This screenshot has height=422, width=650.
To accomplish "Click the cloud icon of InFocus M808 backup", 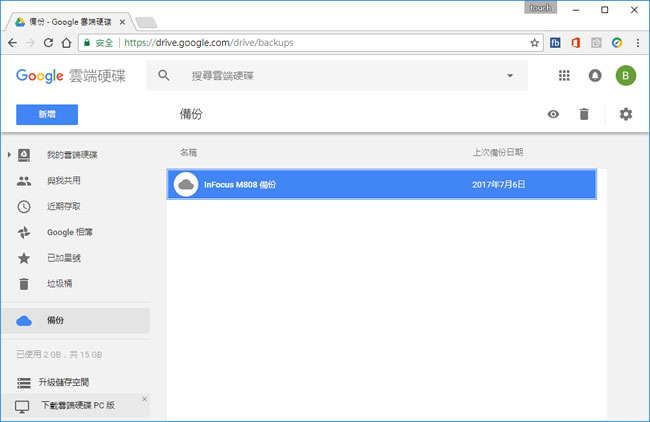I will (186, 184).
